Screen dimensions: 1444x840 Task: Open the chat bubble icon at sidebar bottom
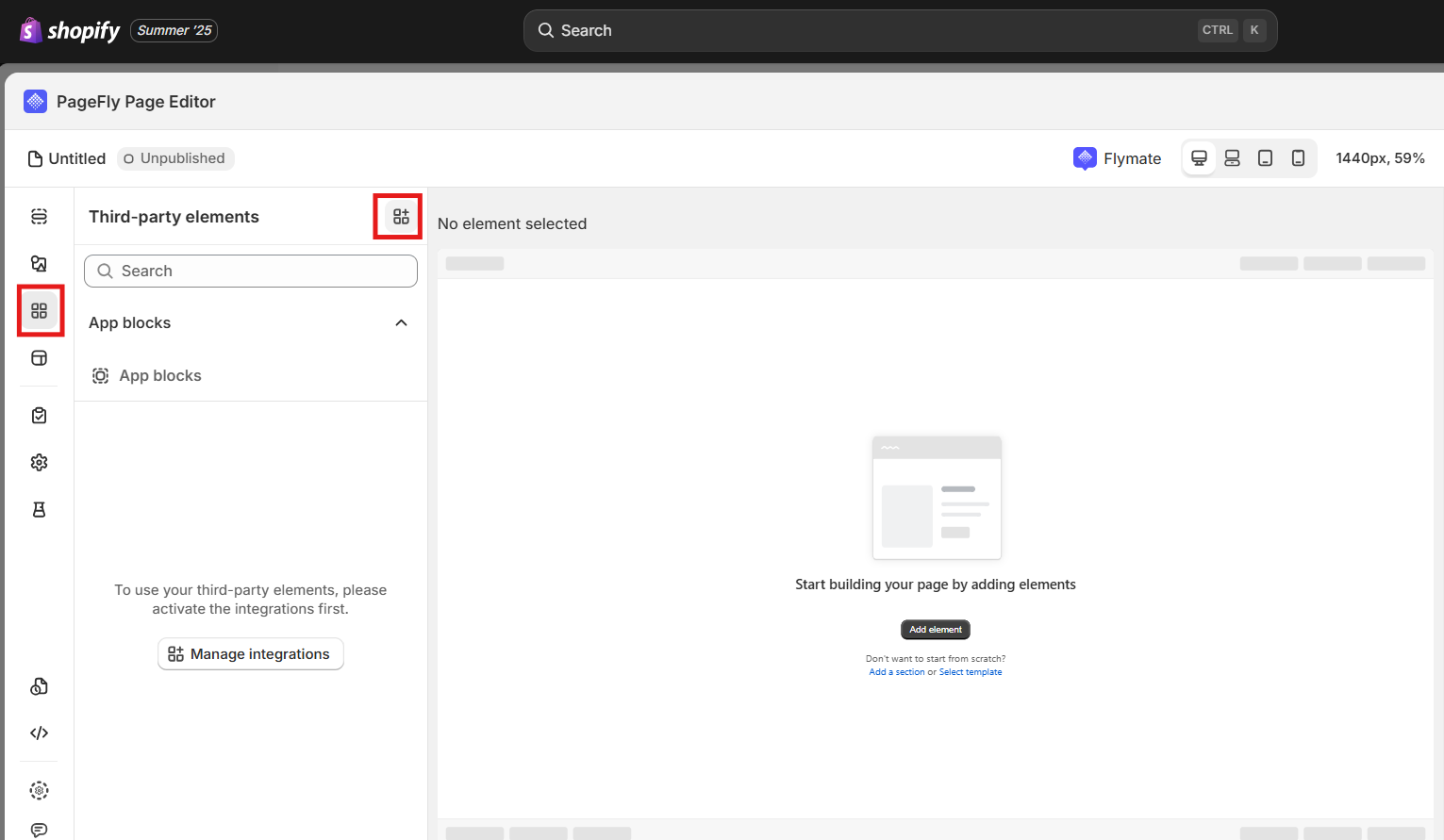[40, 830]
